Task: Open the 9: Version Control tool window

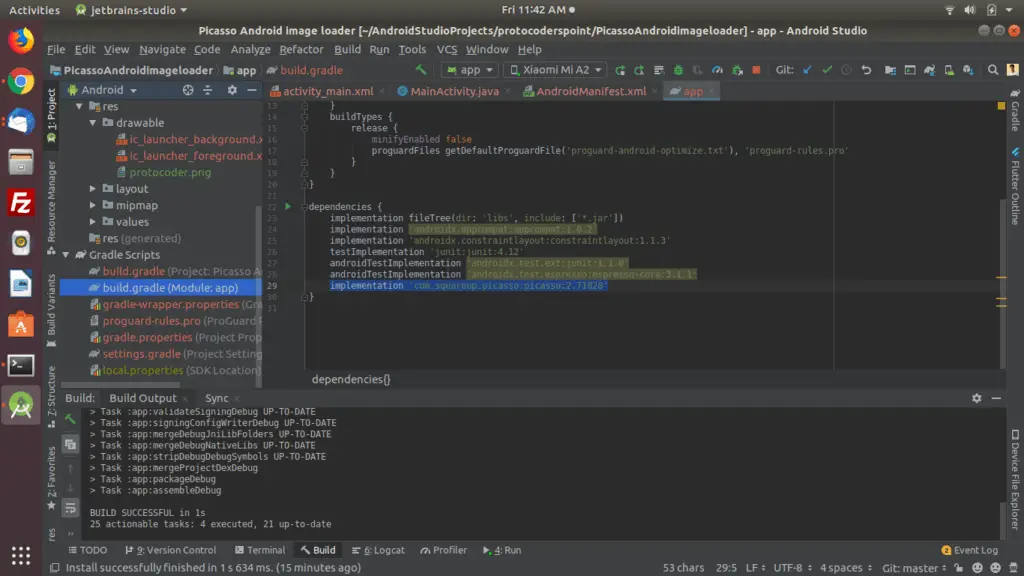Action: click(170, 550)
